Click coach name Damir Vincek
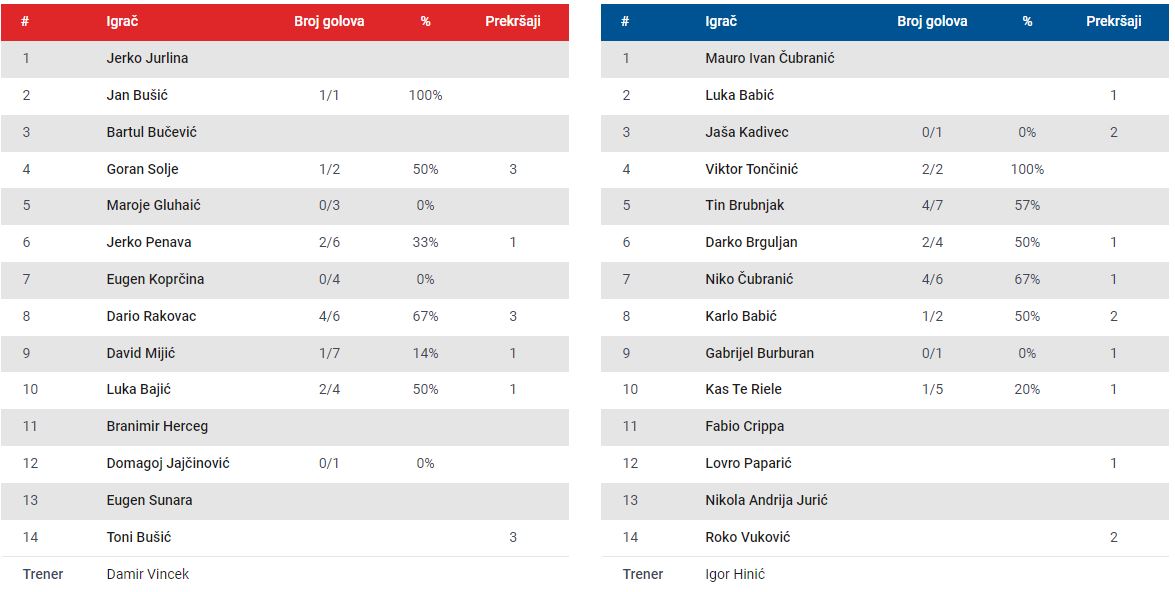The width and height of the screenshot is (1175, 592). pyautogui.click(x=148, y=574)
